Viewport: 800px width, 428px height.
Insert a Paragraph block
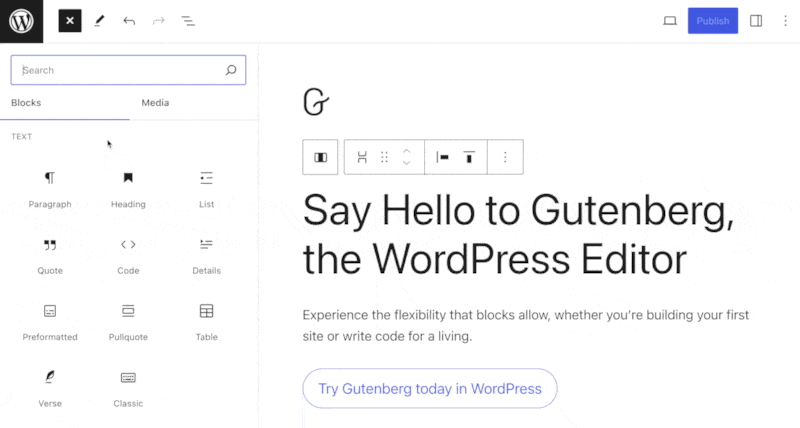(50, 188)
